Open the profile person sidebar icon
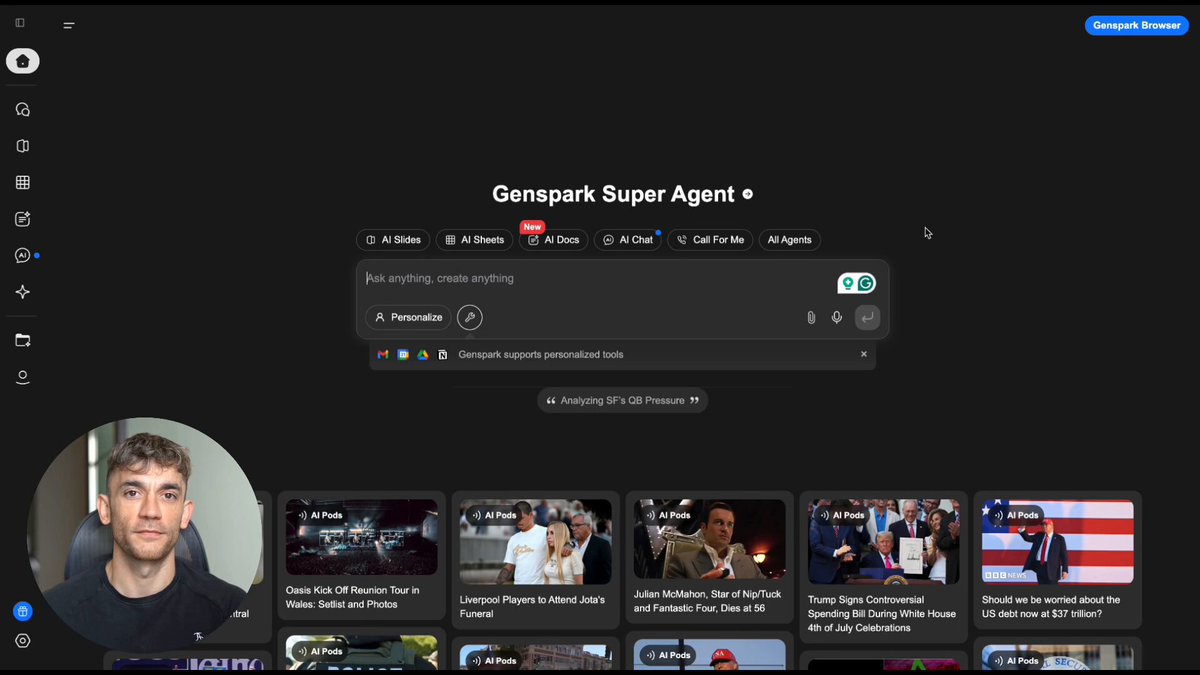The width and height of the screenshot is (1200, 675). click(23, 377)
